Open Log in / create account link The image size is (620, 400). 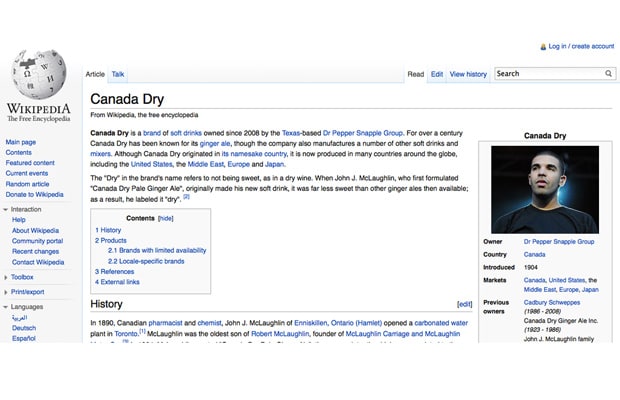(581, 46)
